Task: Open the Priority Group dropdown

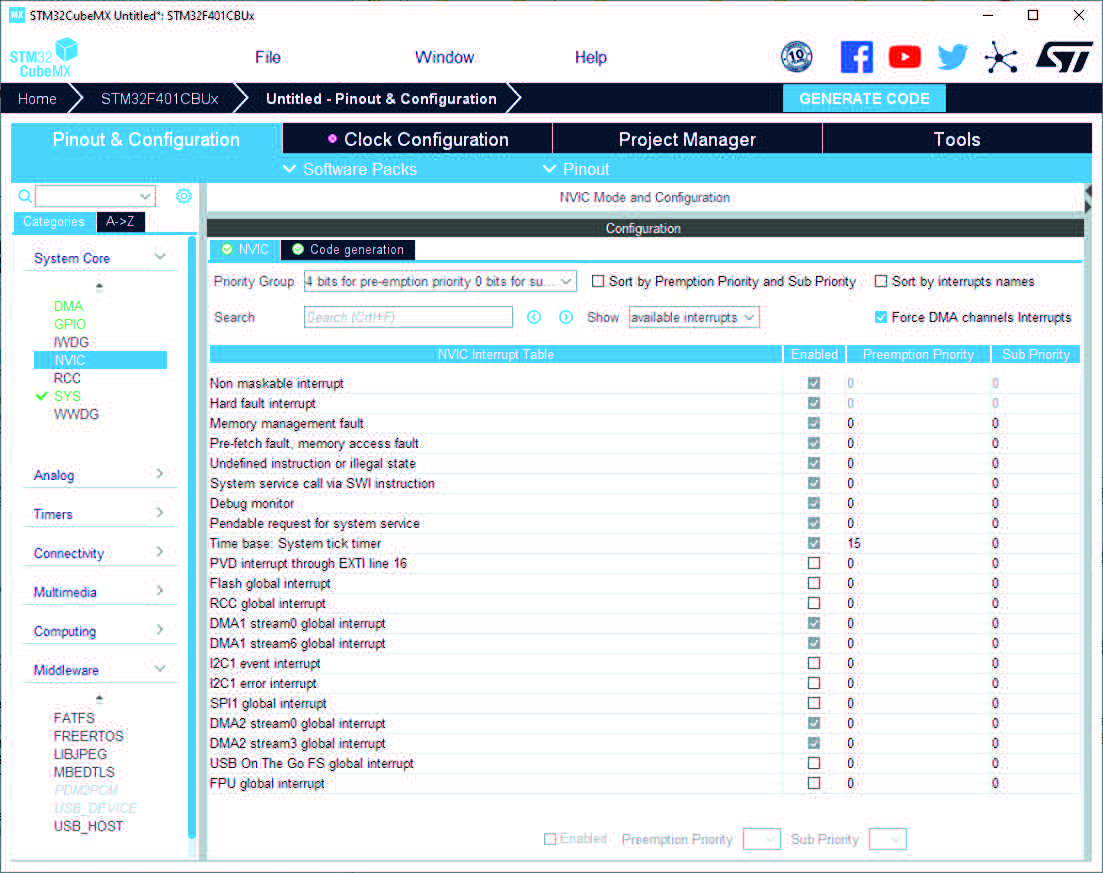Action: click(x=440, y=281)
